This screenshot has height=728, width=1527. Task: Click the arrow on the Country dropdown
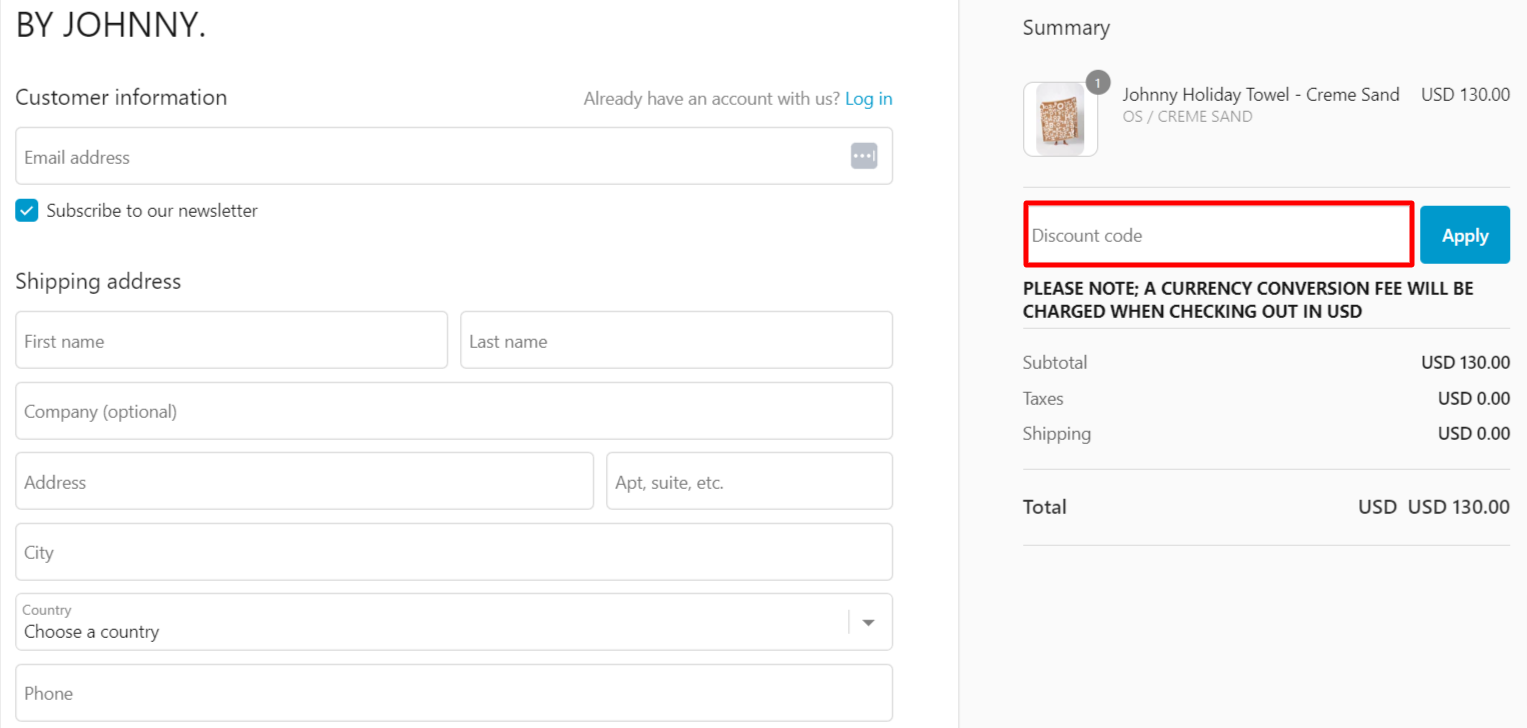pyautogui.click(x=868, y=622)
